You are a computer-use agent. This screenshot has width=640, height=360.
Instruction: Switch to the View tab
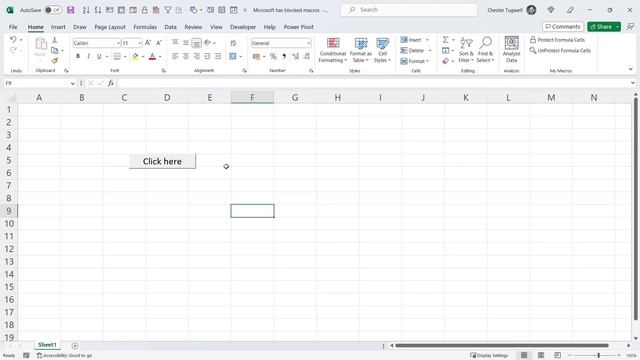(x=216, y=27)
